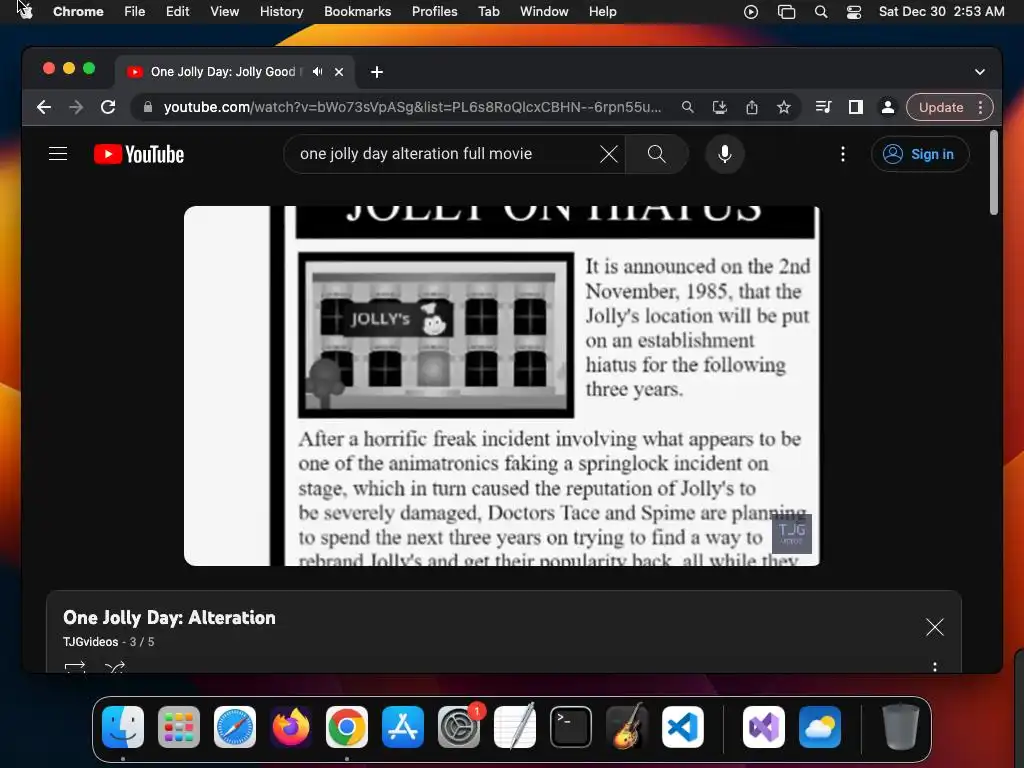The height and width of the screenshot is (768, 1024).
Task: Open the Bookmarks menu
Action: (x=357, y=11)
